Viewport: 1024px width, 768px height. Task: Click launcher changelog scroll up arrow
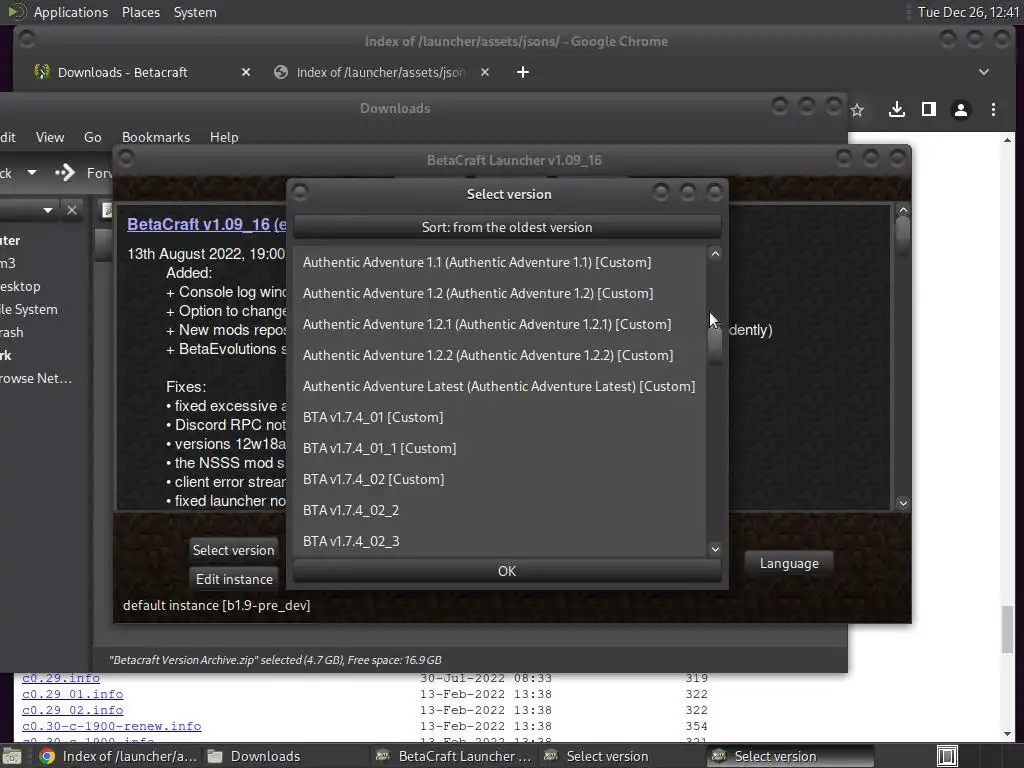coord(903,210)
